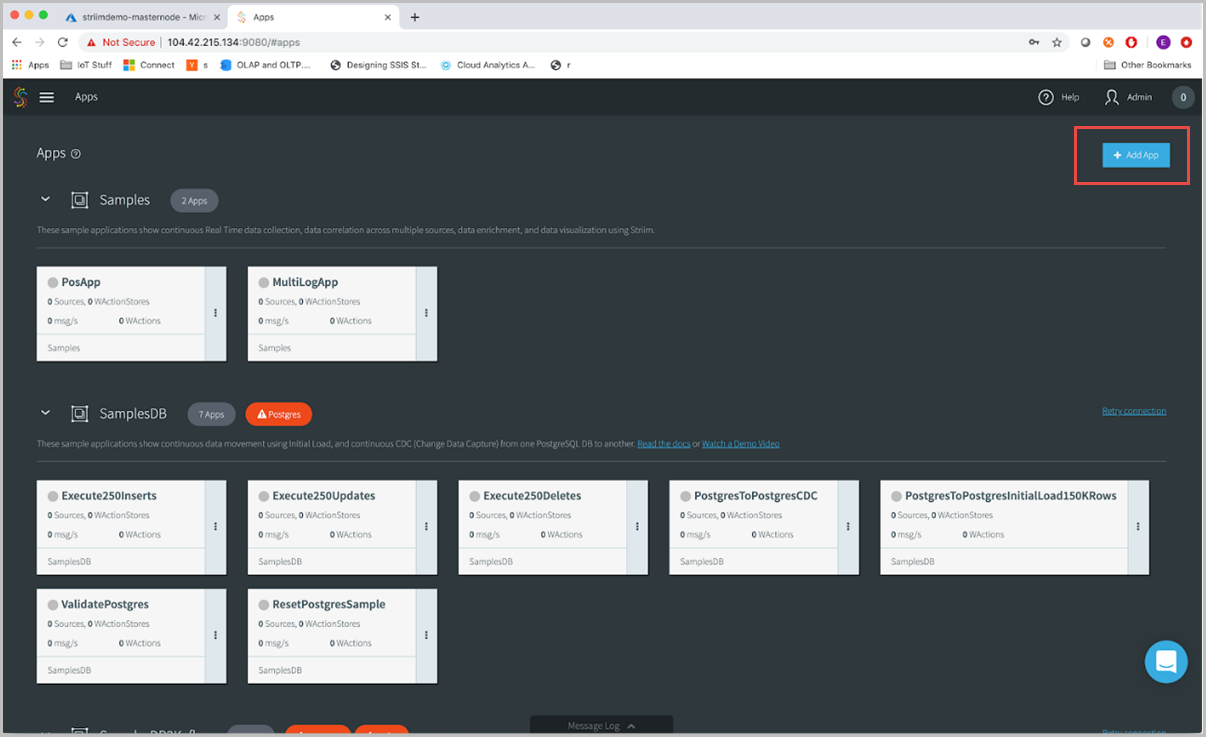Open PostgresToPostgresCDC kebab menu
Screen dimensions: 1206x737
point(848,527)
